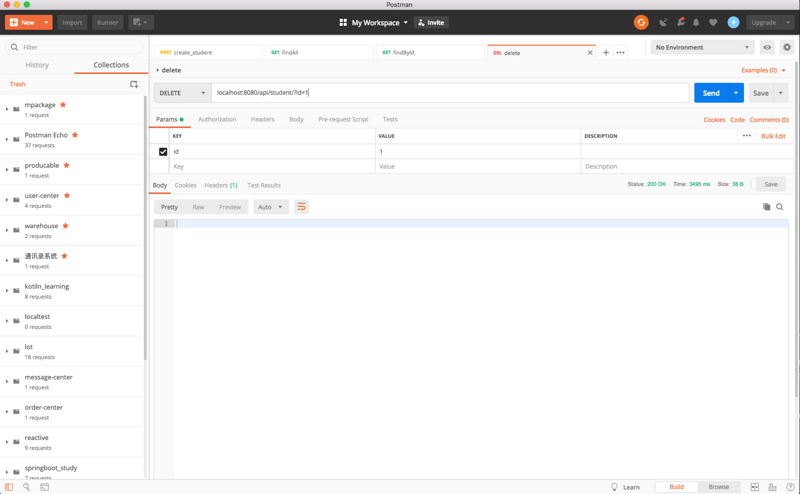The height and width of the screenshot is (494, 800).
Task: Click the new window icon dropdown in toolbar
Action: 140,22
